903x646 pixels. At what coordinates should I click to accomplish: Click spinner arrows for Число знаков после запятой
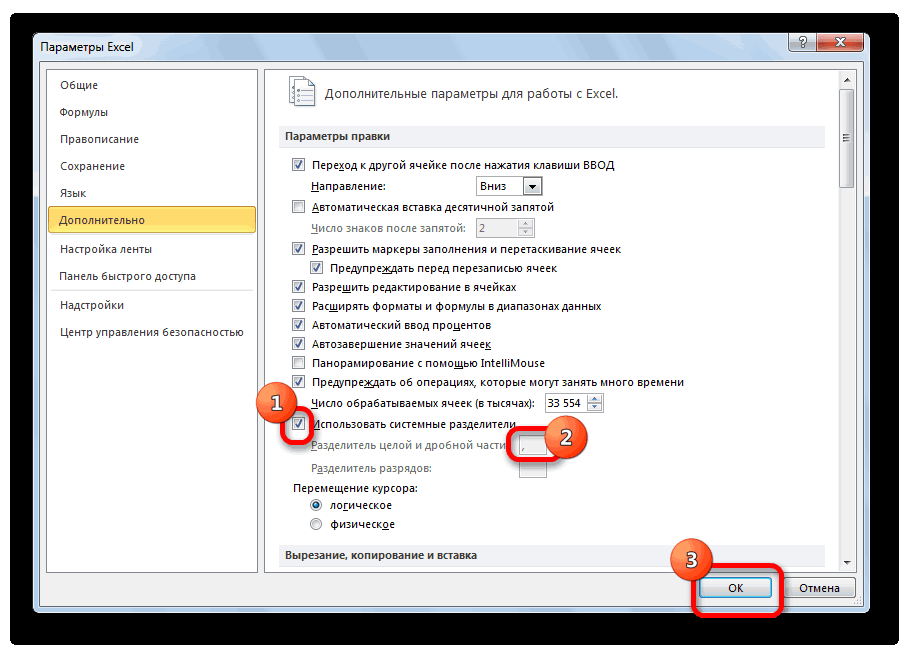coord(525,228)
